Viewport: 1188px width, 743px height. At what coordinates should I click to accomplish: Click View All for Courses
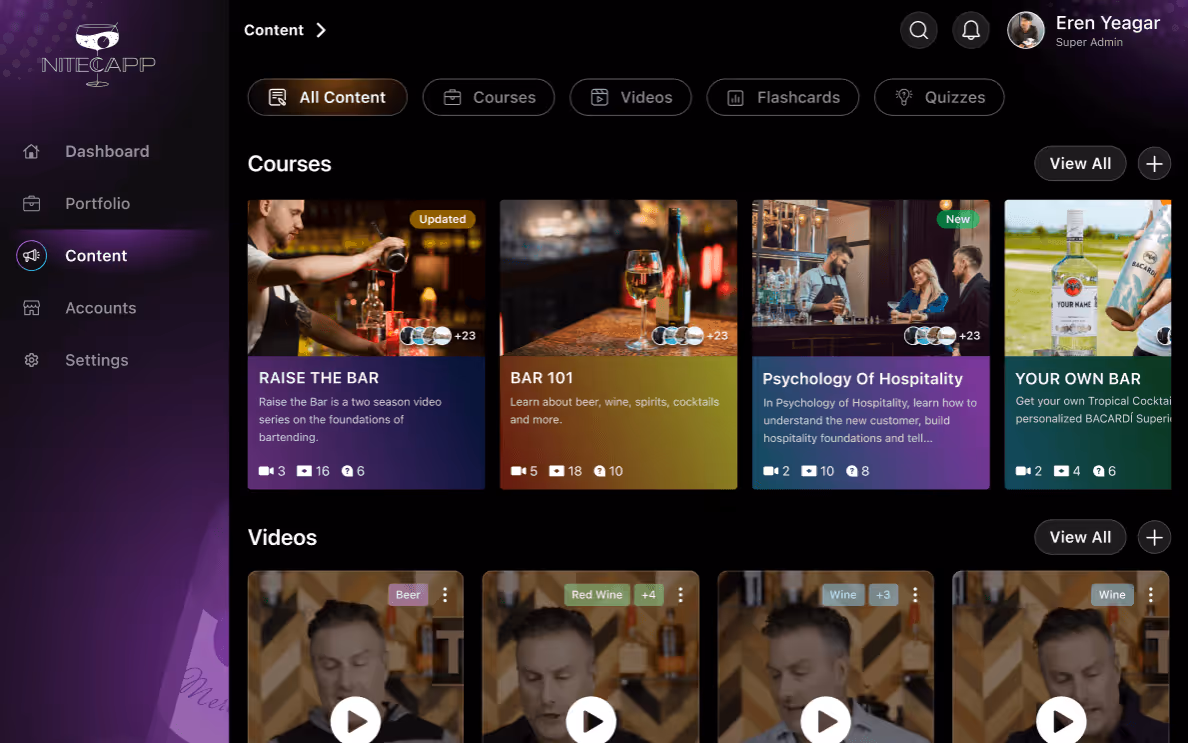[1080, 164]
